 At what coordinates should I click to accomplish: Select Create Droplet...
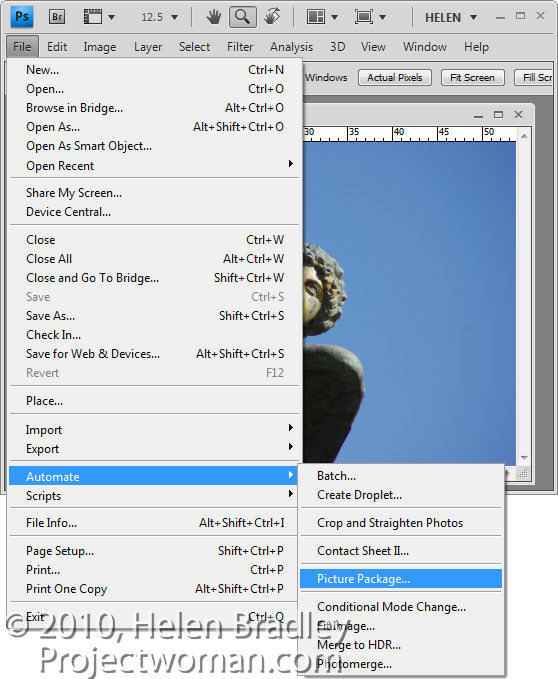point(401,495)
